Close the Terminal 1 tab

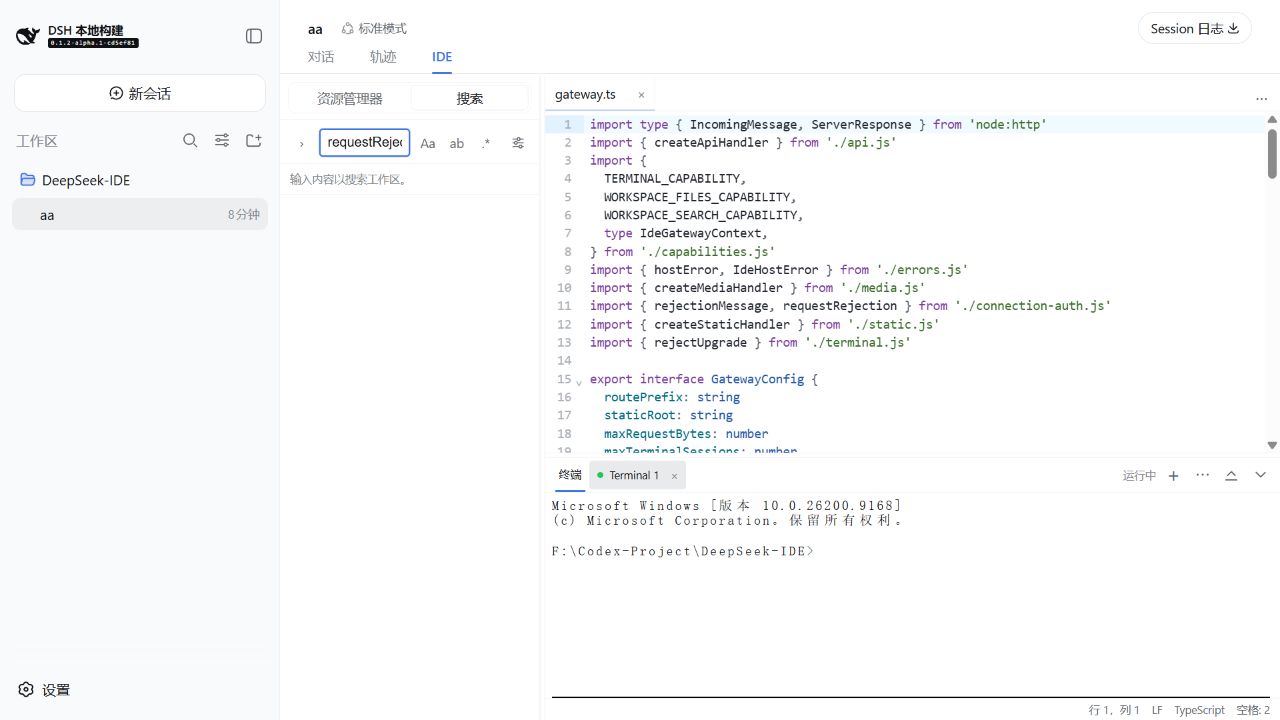[x=674, y=476]
